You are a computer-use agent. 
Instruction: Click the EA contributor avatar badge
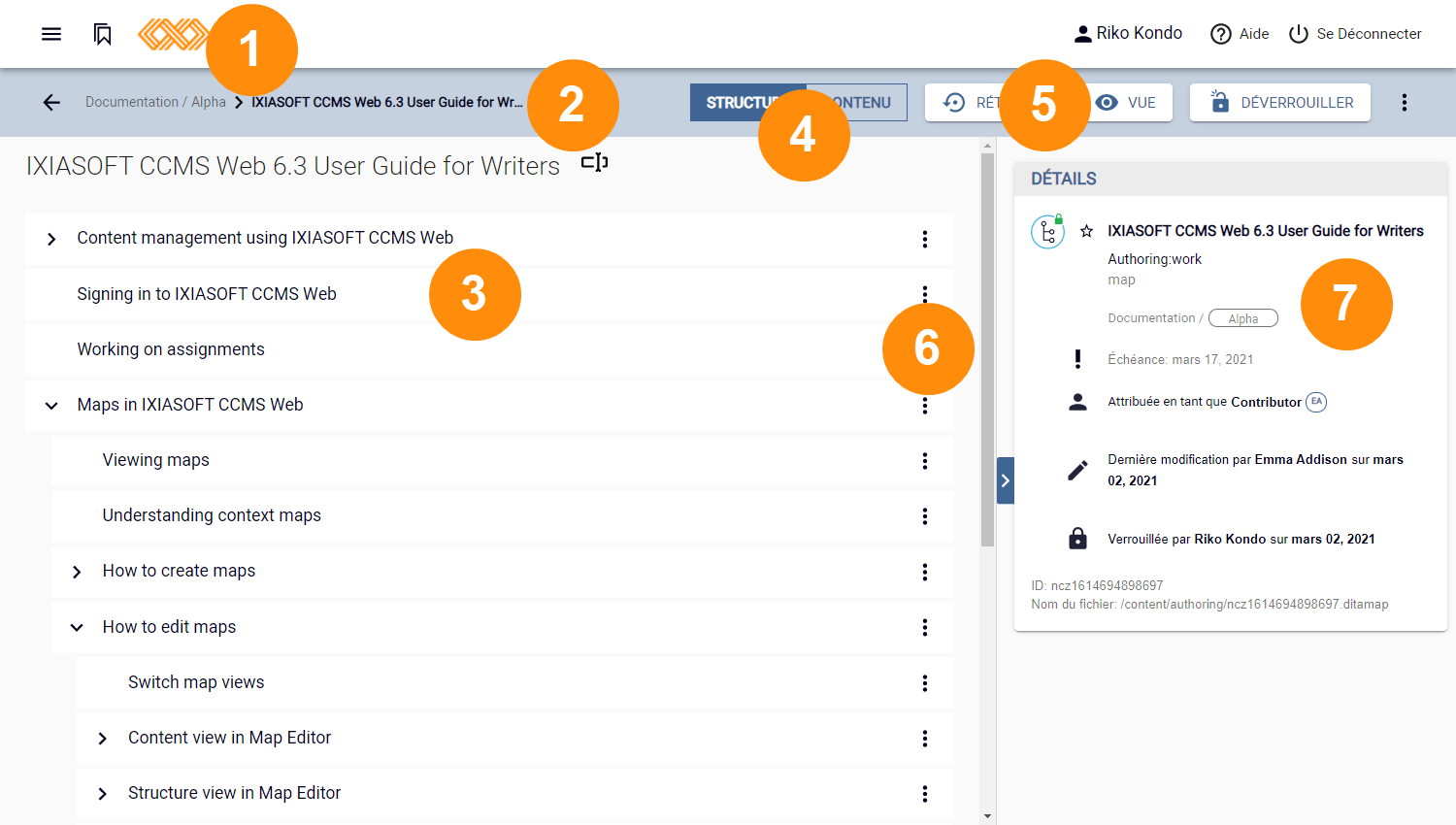[1316, 402]
